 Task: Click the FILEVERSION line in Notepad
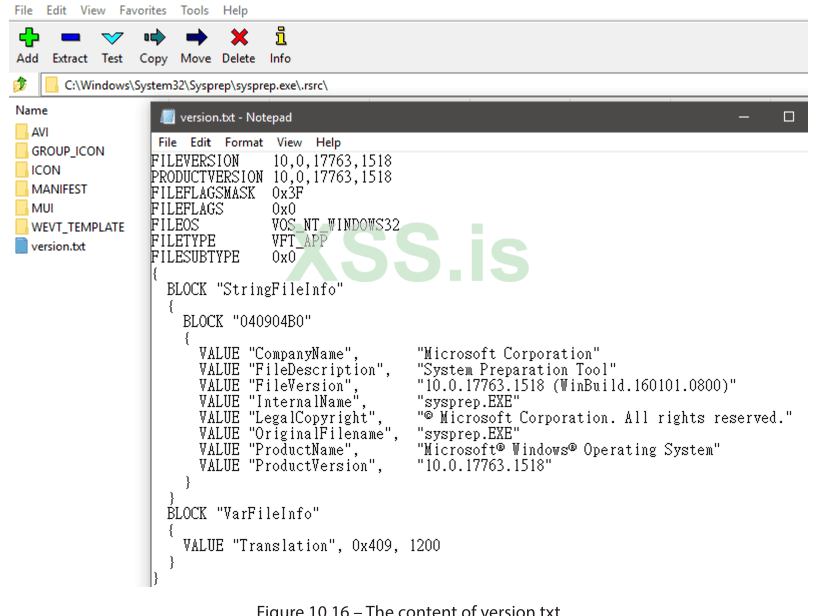[x=272, y=161]
